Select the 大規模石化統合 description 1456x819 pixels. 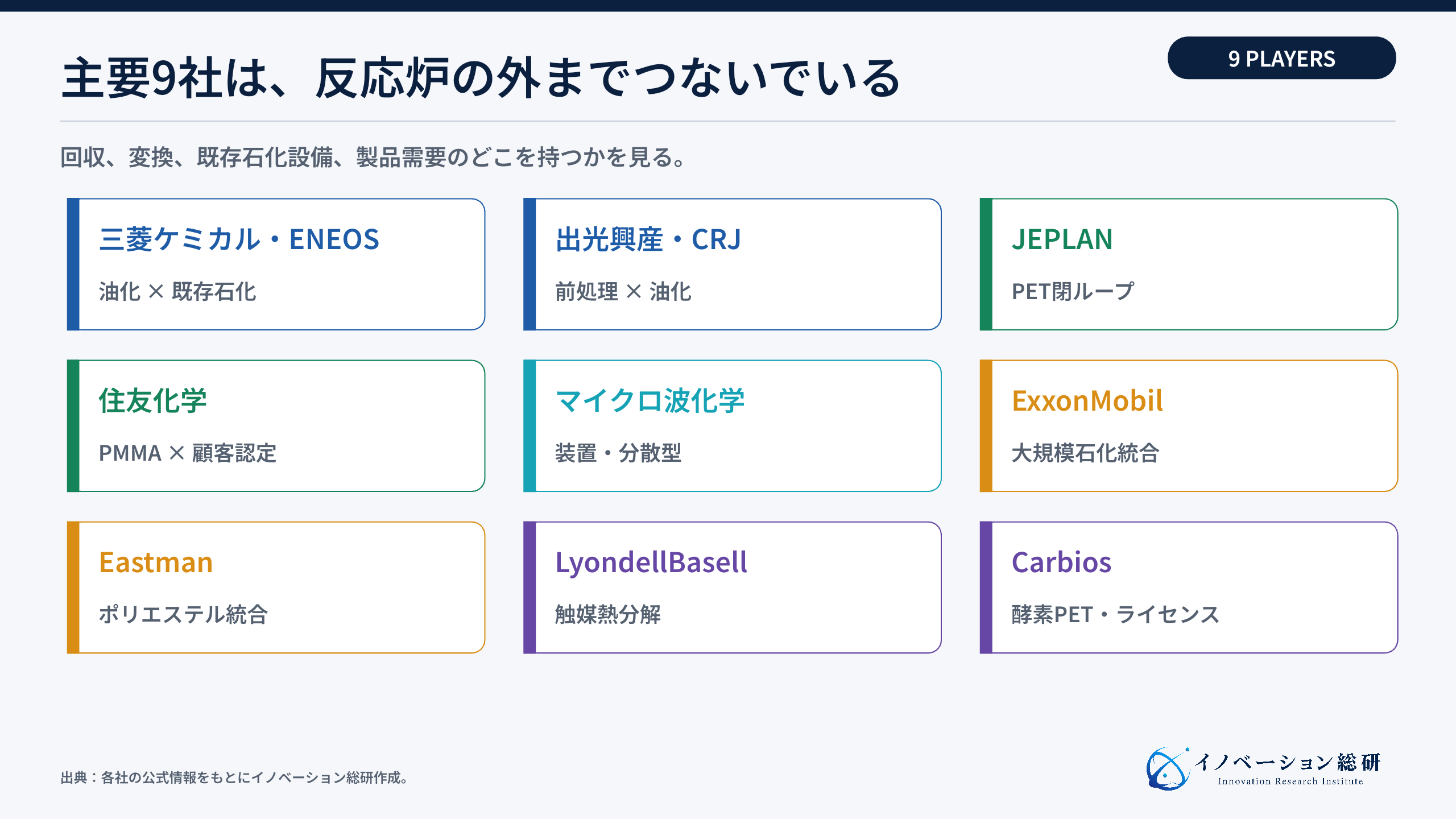(1085, 453)
